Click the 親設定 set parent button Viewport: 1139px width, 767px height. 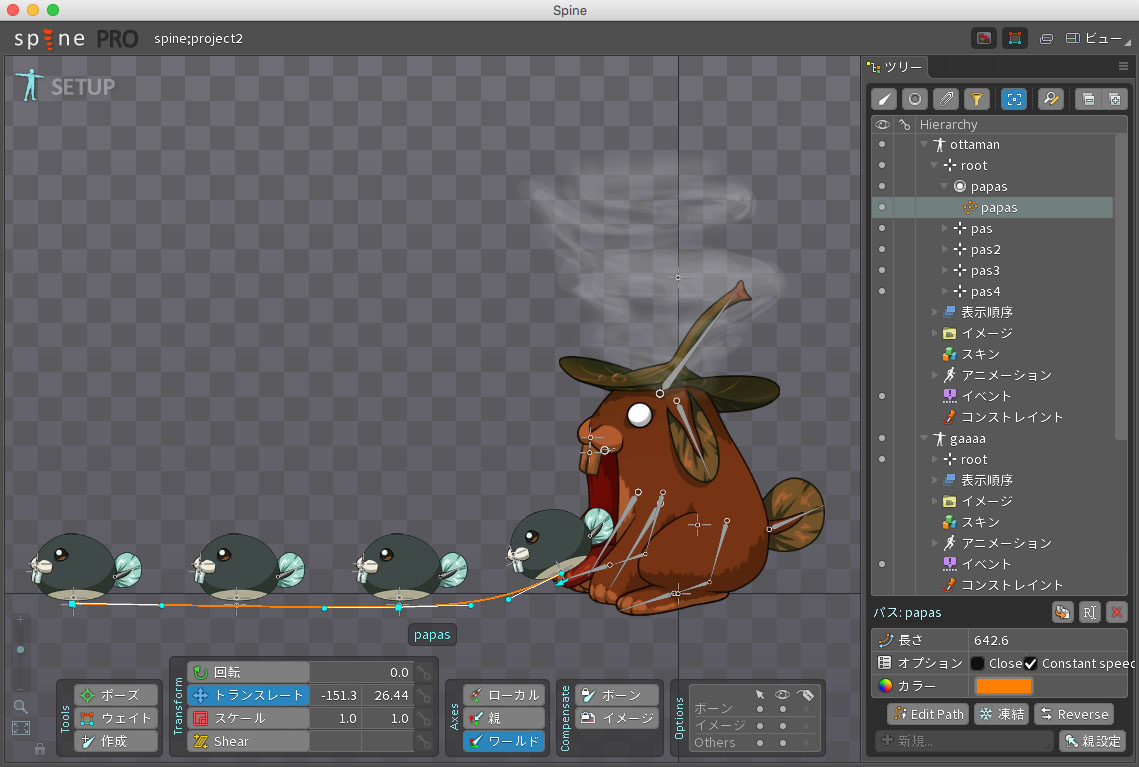[x=1093, y=741]
